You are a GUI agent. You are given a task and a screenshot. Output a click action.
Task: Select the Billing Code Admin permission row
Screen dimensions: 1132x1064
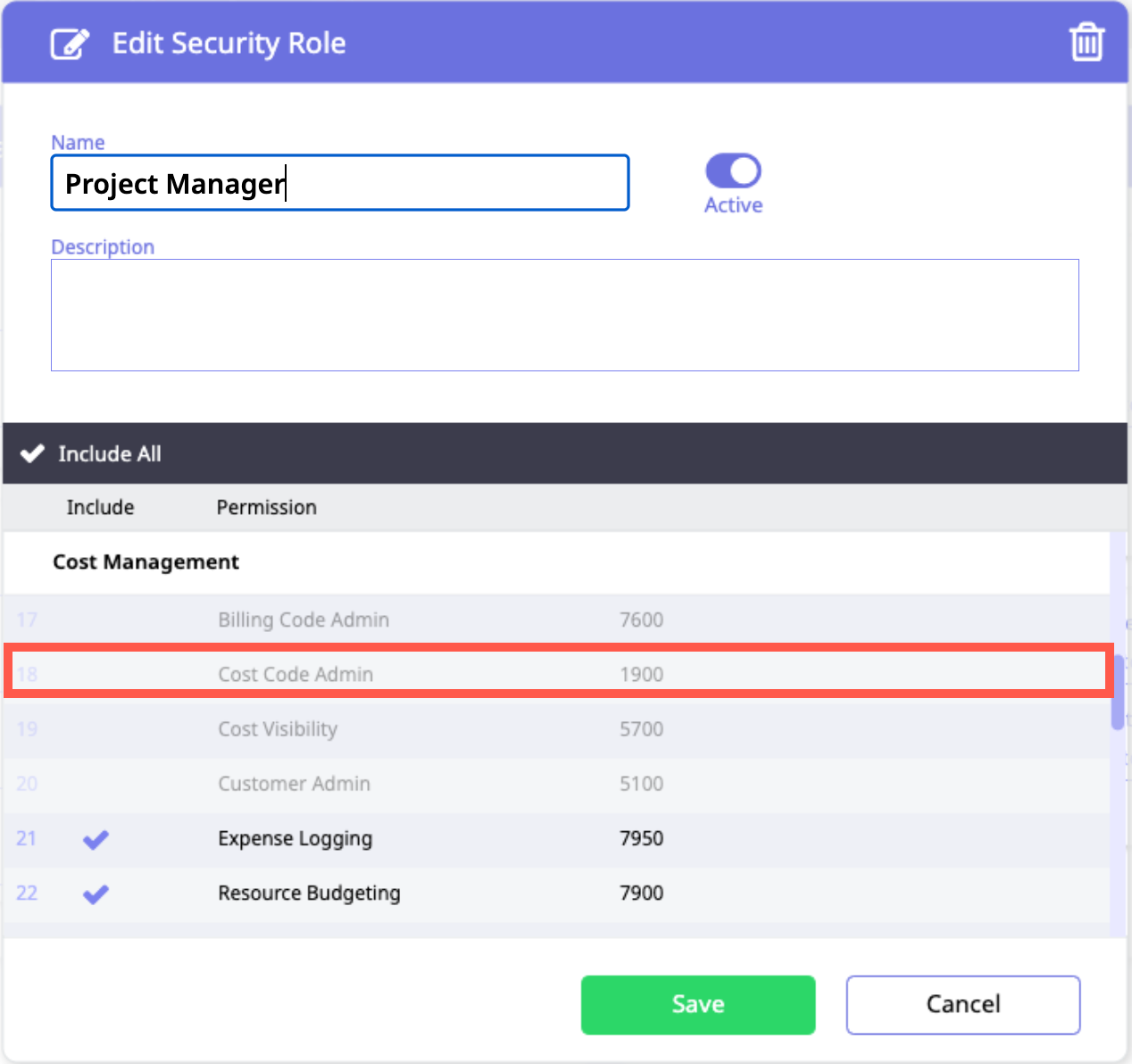coord(304,619)
